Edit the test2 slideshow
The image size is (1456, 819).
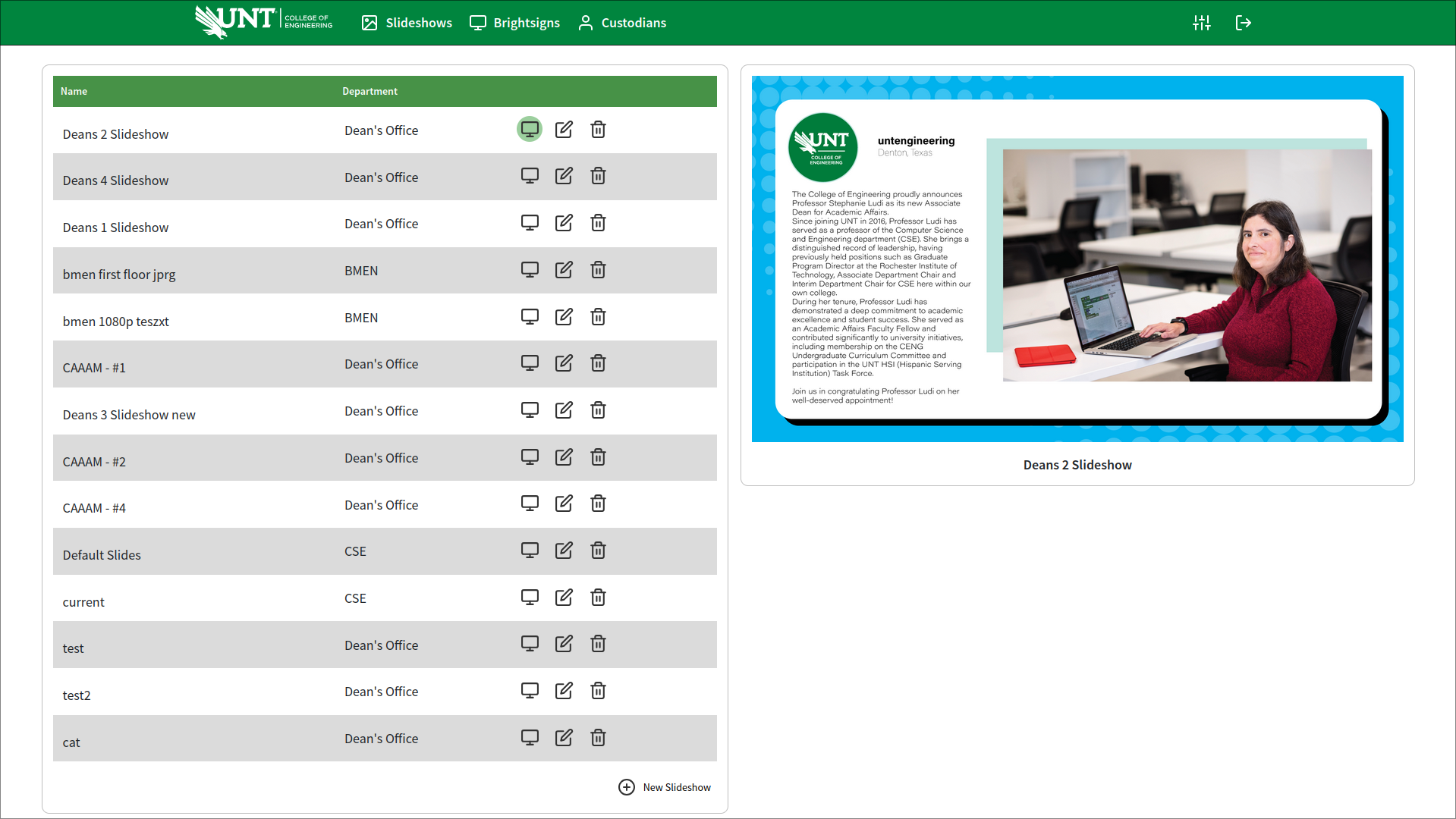[x=564, y=691]
